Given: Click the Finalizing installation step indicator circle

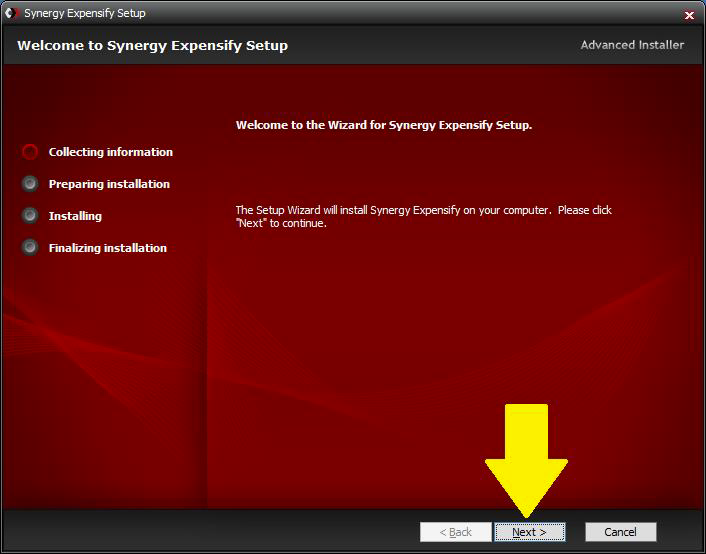Looking at the screenshot, I should [30, 248].
